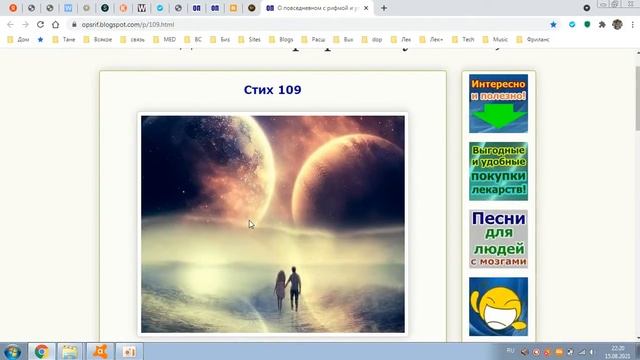Click the green shield extension icon
This screenshot has width=640, height=360.
tap(587, 24)
